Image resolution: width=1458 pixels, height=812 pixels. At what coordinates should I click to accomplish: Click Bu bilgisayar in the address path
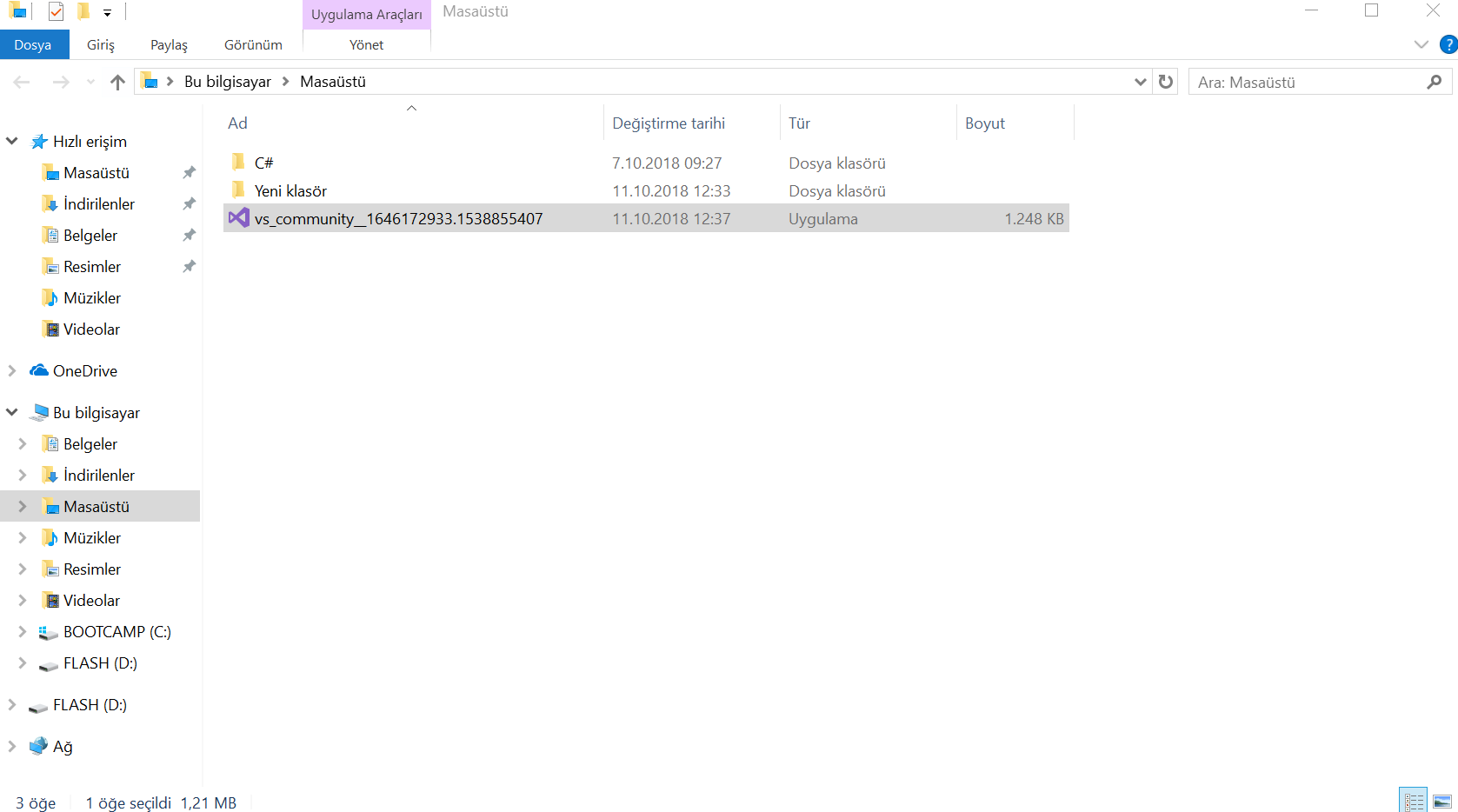(227, 82)
